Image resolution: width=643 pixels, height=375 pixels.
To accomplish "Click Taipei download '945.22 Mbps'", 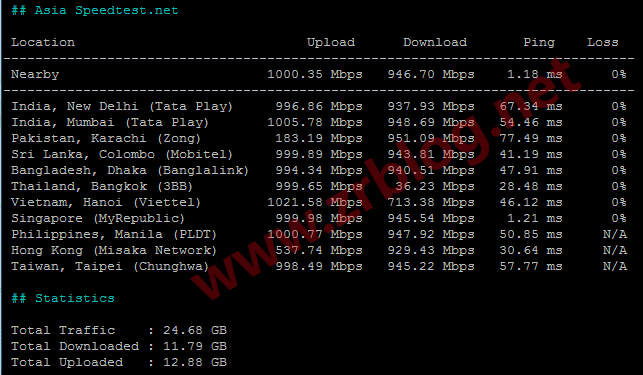I will click(431, 266).
